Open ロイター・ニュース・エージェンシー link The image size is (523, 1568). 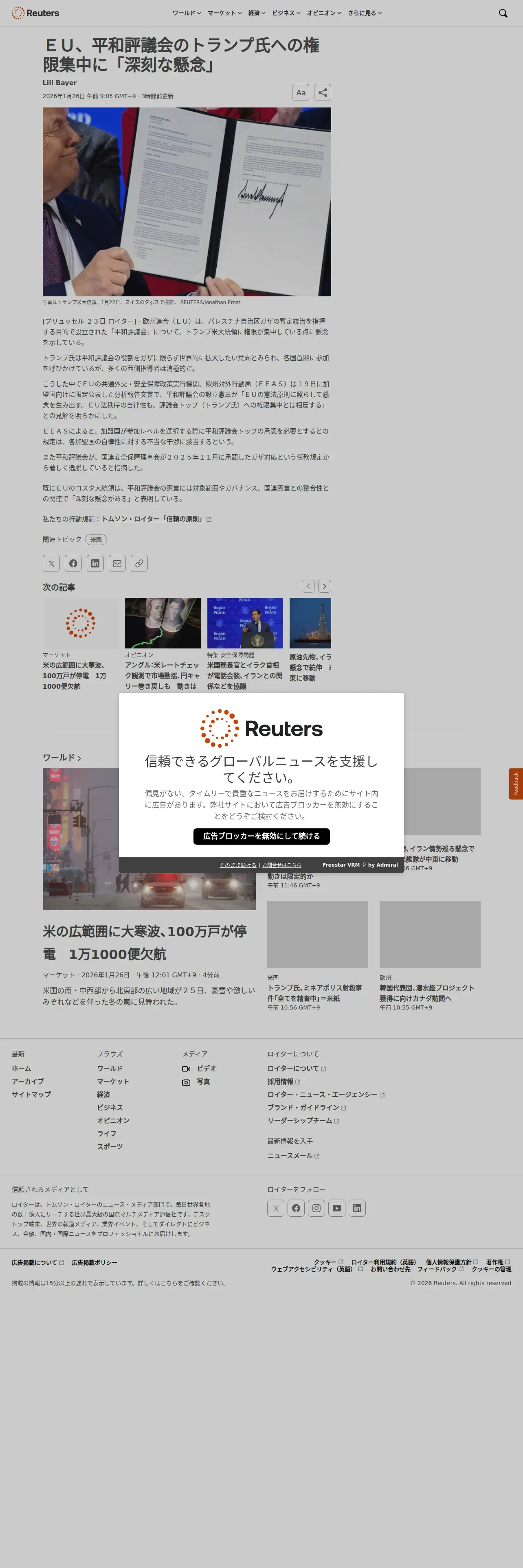pos(326,1095)
